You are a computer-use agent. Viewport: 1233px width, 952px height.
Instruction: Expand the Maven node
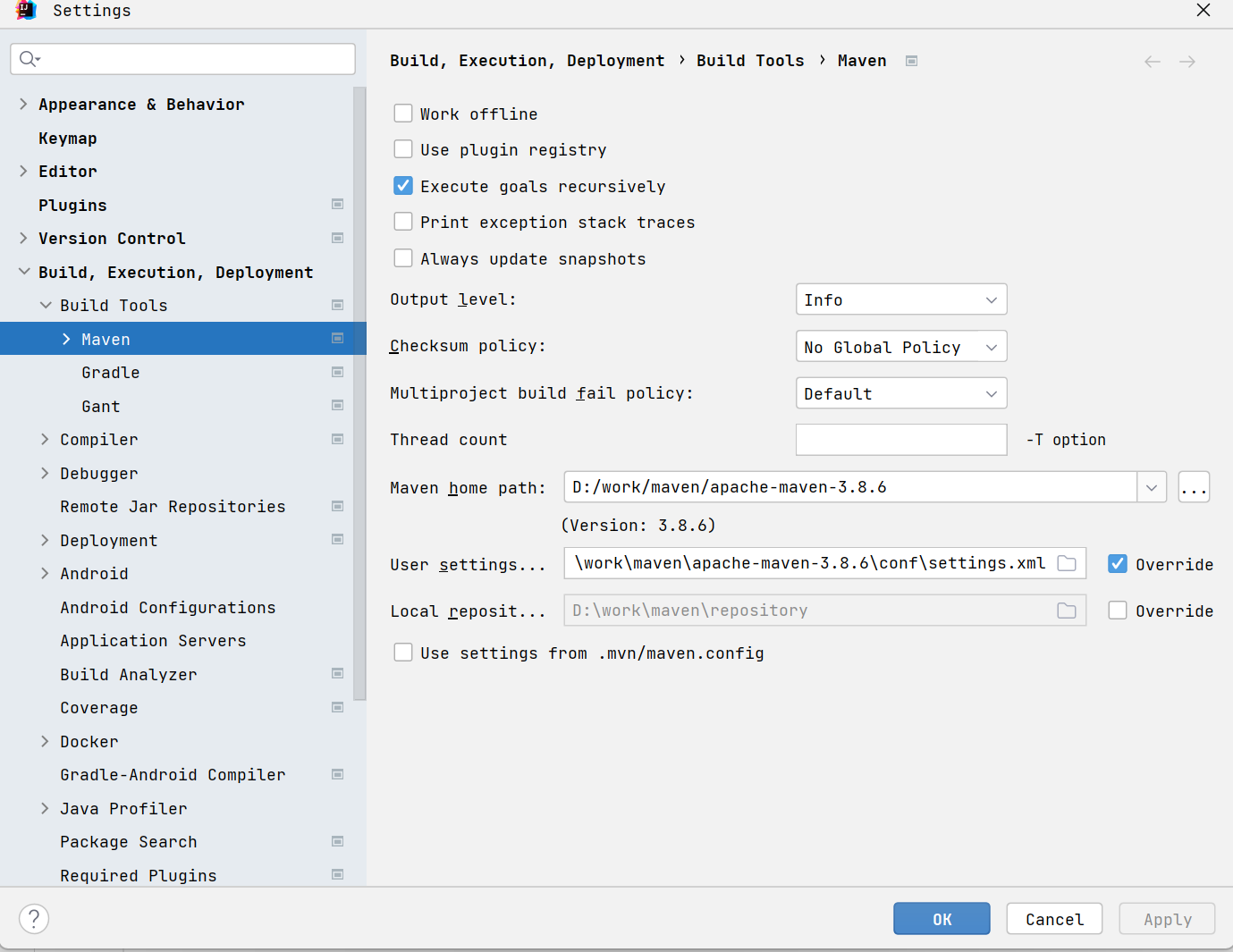point(66,339)
